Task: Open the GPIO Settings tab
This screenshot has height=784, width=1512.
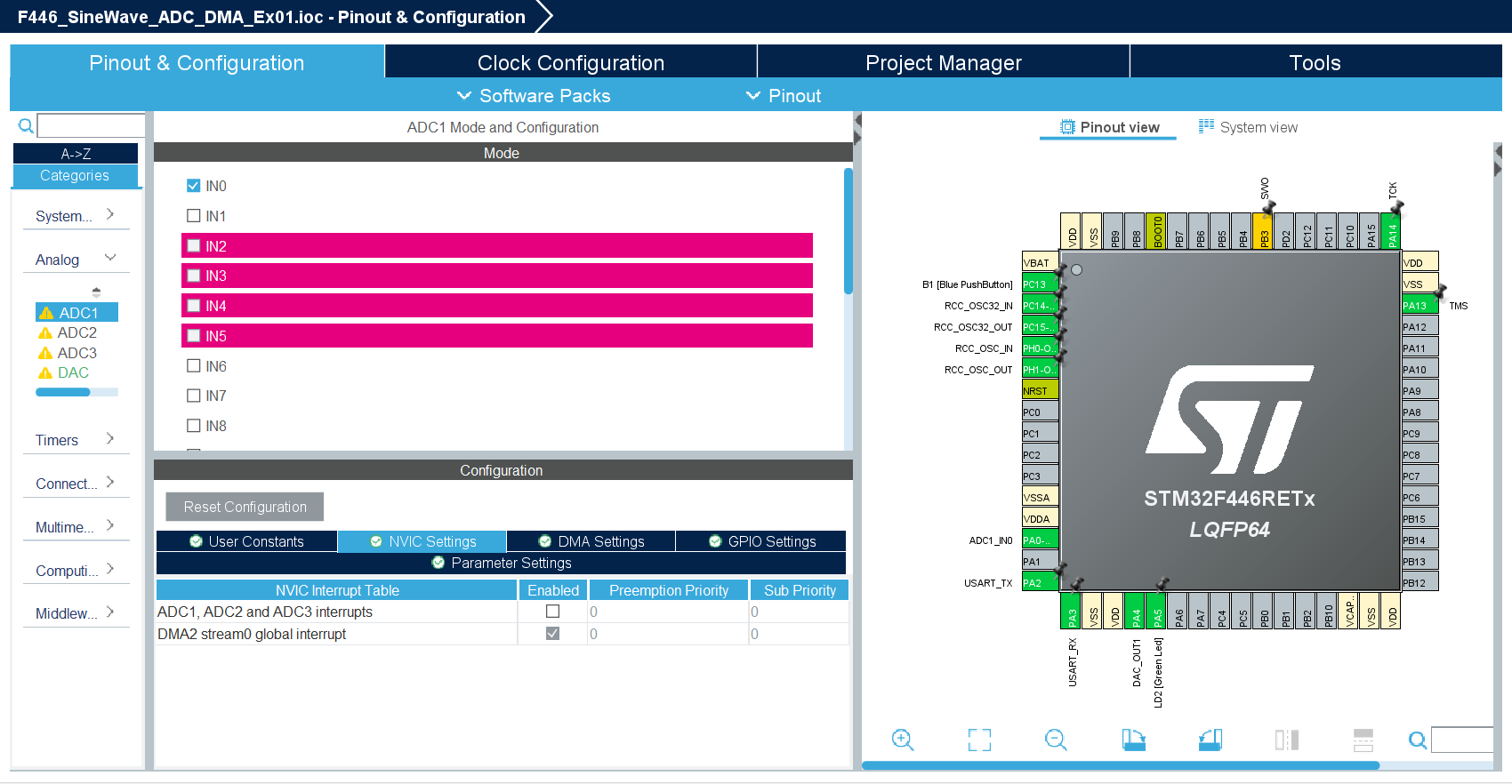Action: 761,541
